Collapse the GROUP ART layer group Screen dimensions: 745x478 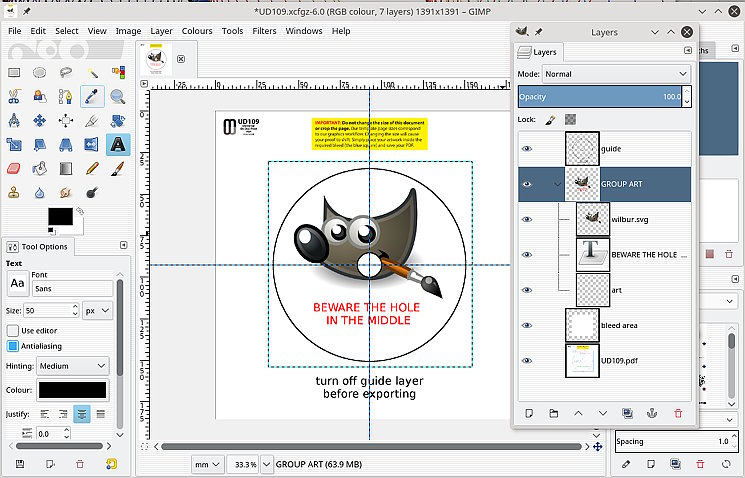pyautogui.click(x=557, y=184)
